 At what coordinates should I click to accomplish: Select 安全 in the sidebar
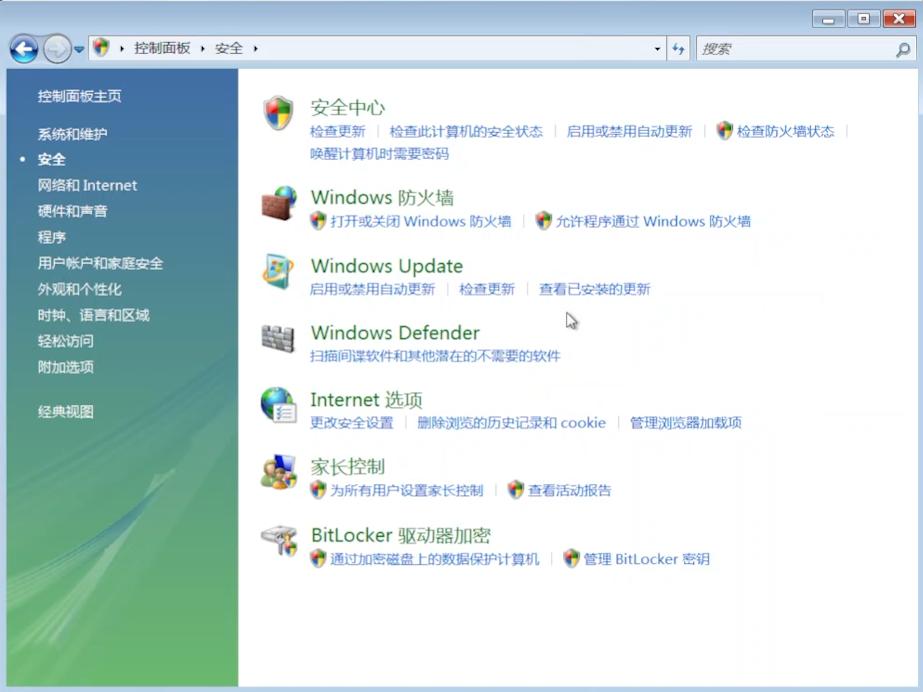[51, 159]
